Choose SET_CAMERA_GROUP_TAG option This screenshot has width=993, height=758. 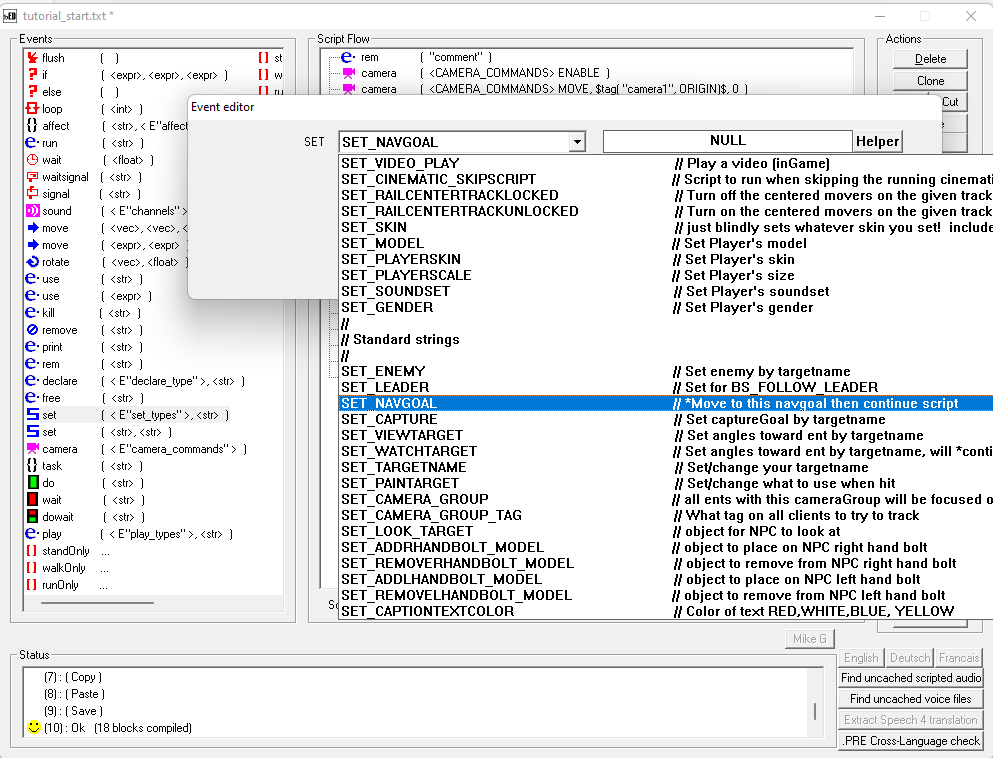tap(666, 515)
